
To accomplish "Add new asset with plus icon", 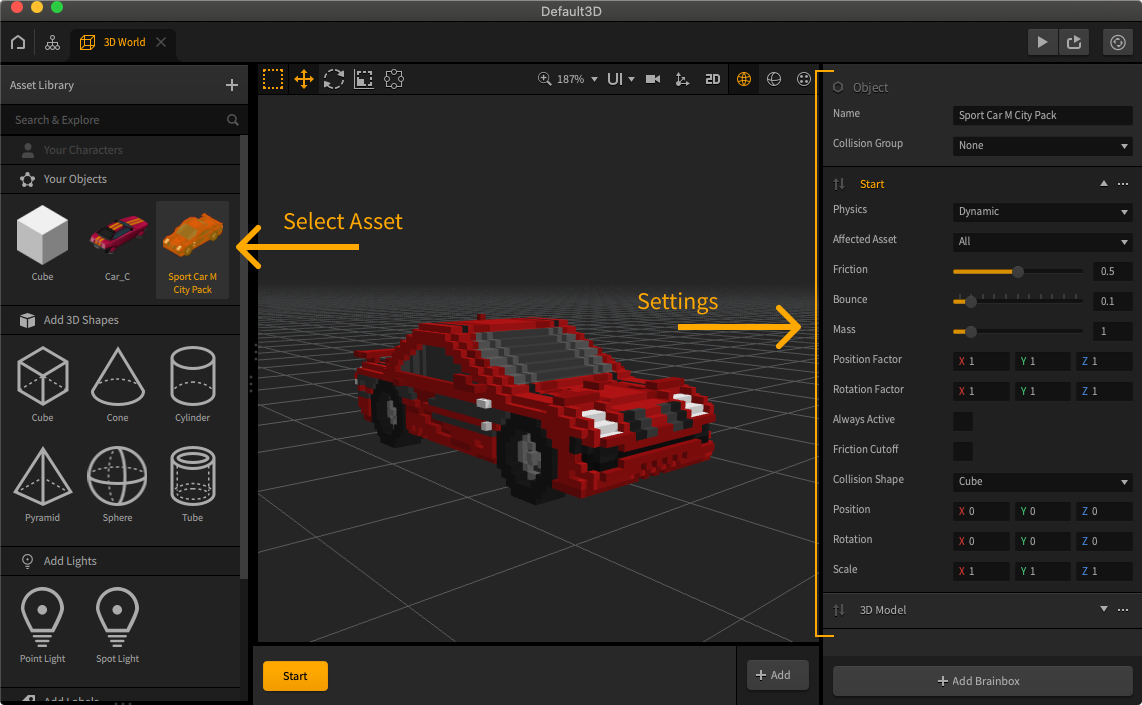I will tap(232, 85).
